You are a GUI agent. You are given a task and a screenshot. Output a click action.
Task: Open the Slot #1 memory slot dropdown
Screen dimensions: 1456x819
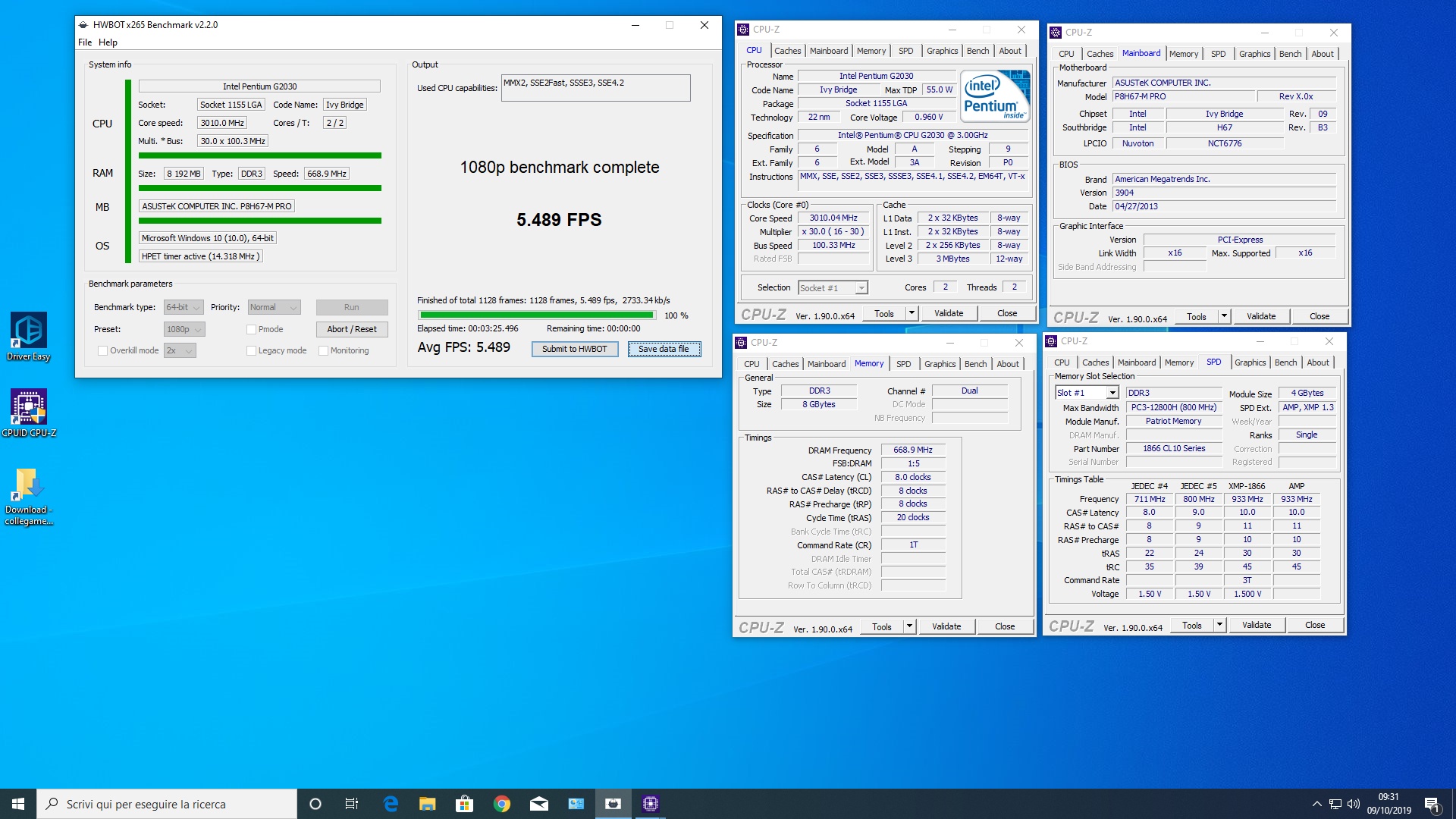pos(1087,393)
